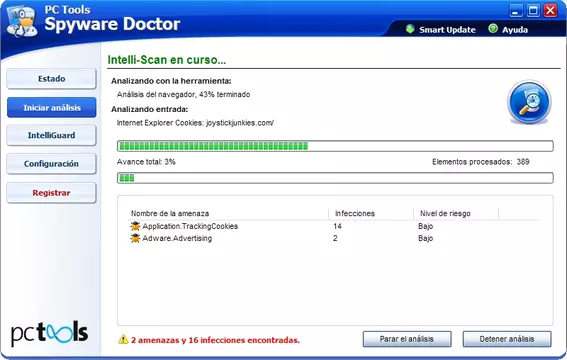
Task: Click the 'Avance total: 3%' label
Action: (x=146, y=162)
